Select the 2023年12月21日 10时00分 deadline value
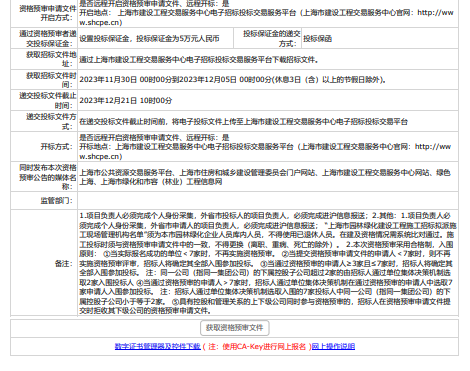 tap(126, 101)
